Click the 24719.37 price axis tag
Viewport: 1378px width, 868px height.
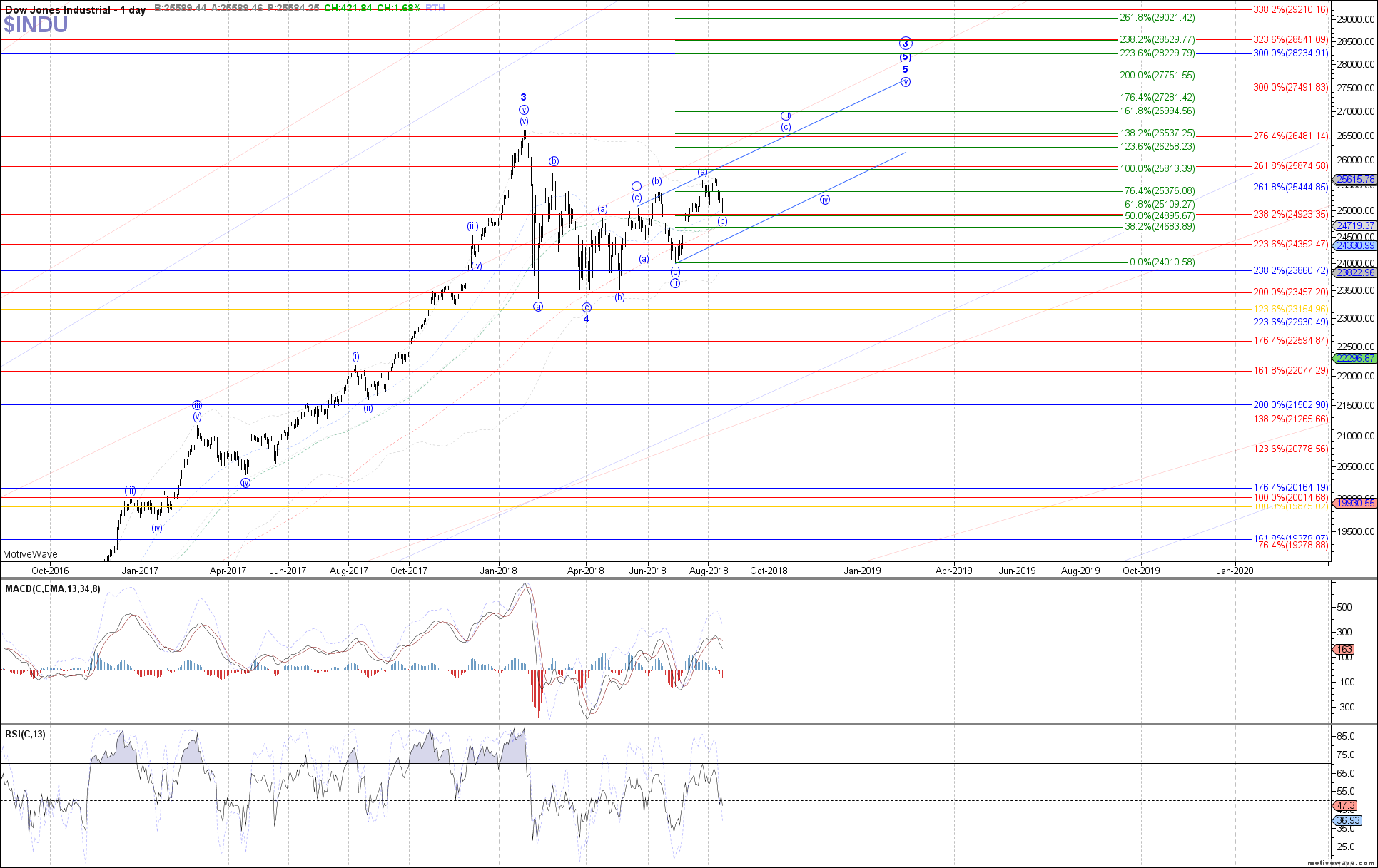tap(1354, 225)
